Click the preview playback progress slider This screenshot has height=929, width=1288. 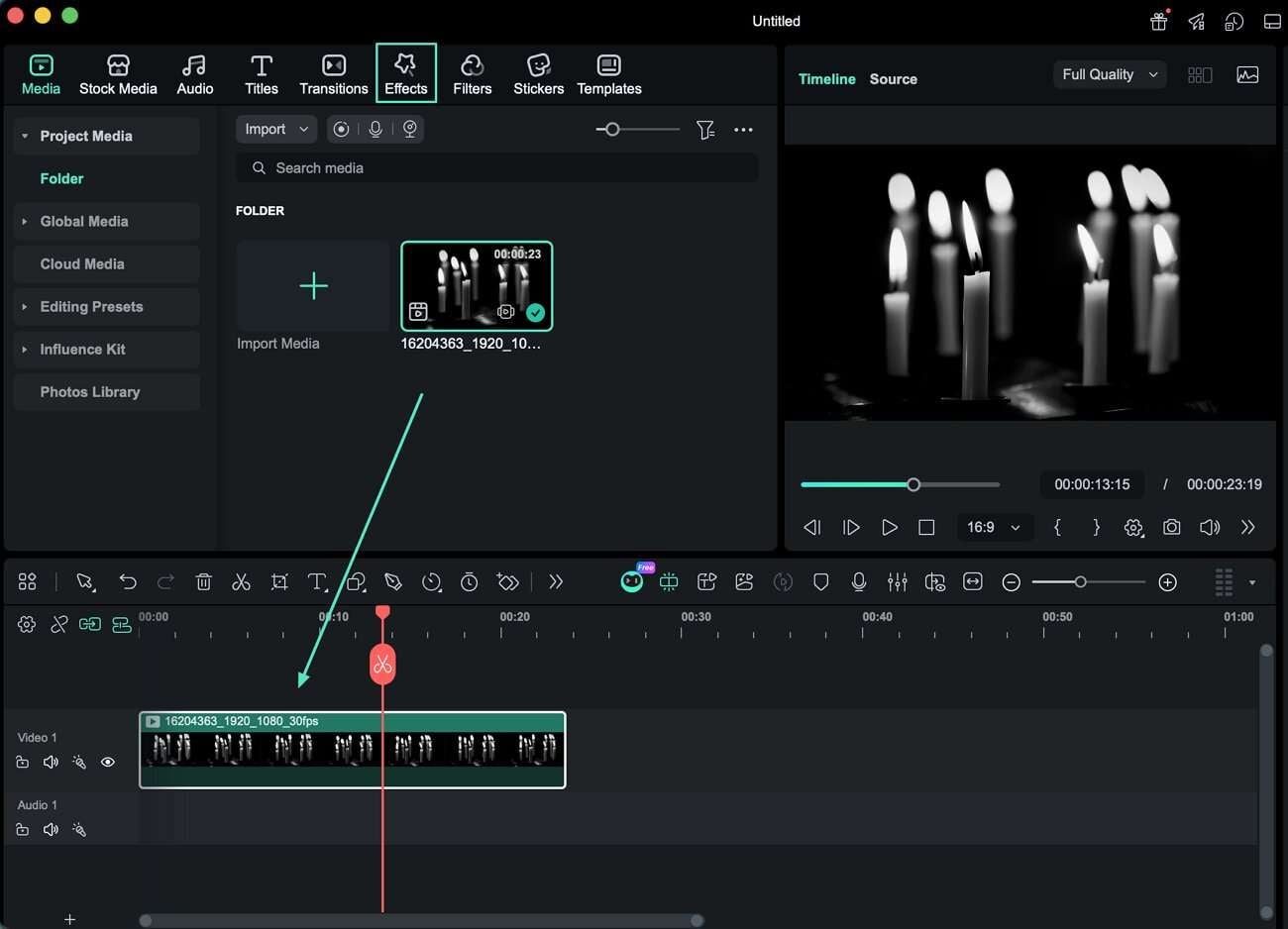[x=900, y=484]
